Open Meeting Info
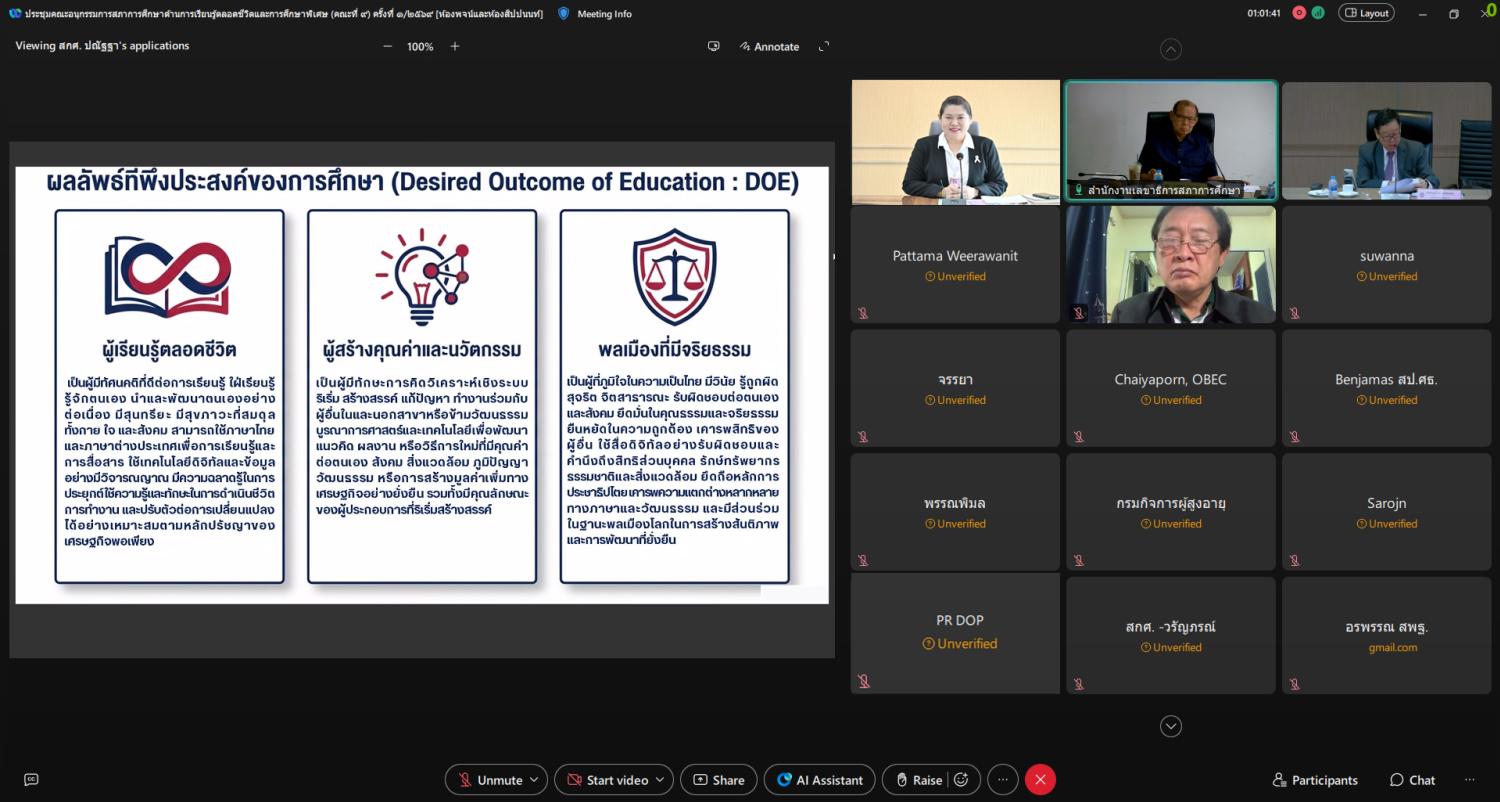 595,14
